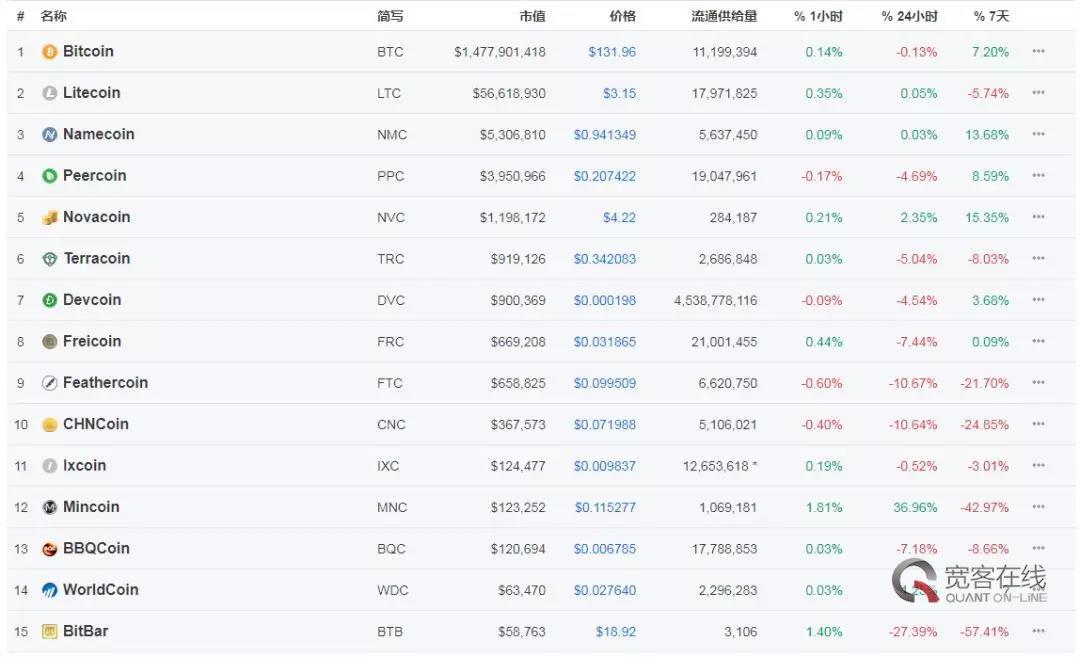This screenshot has width=1080, height=657.
Task: Select Ixcoin supply 12,653,618 *
Action: pyautogui.click(x=720, y=467)
